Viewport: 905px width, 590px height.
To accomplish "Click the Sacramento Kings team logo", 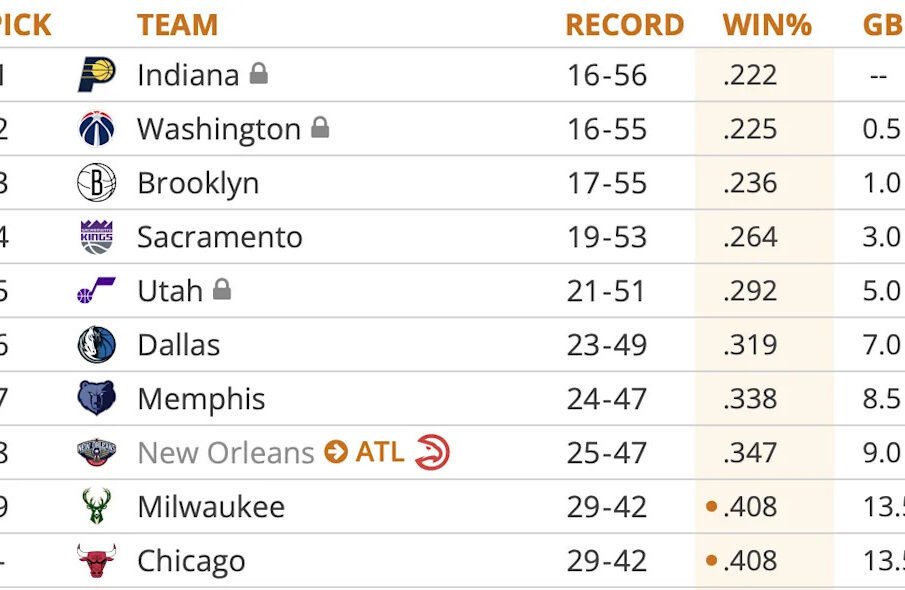I will (x=97, y=237).
